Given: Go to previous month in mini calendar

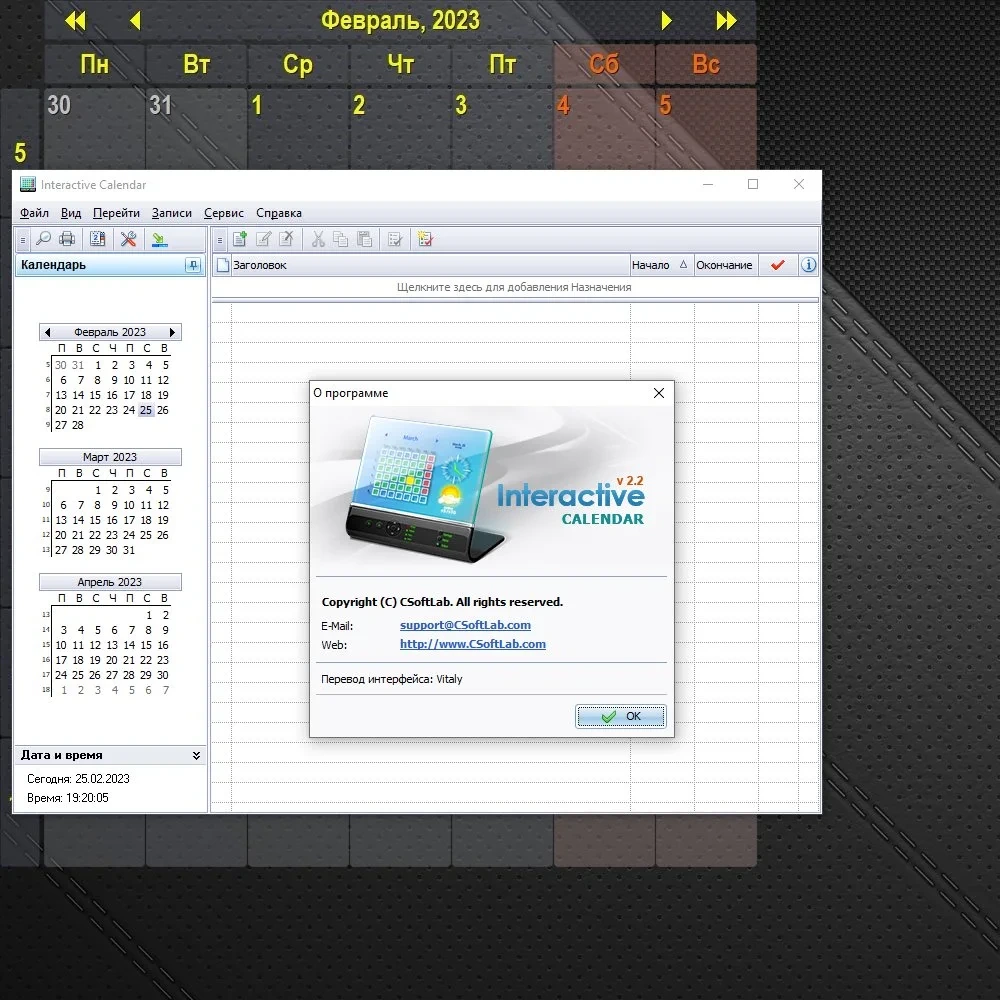Looking at the screenshot, I should click(x=48, y=332).
